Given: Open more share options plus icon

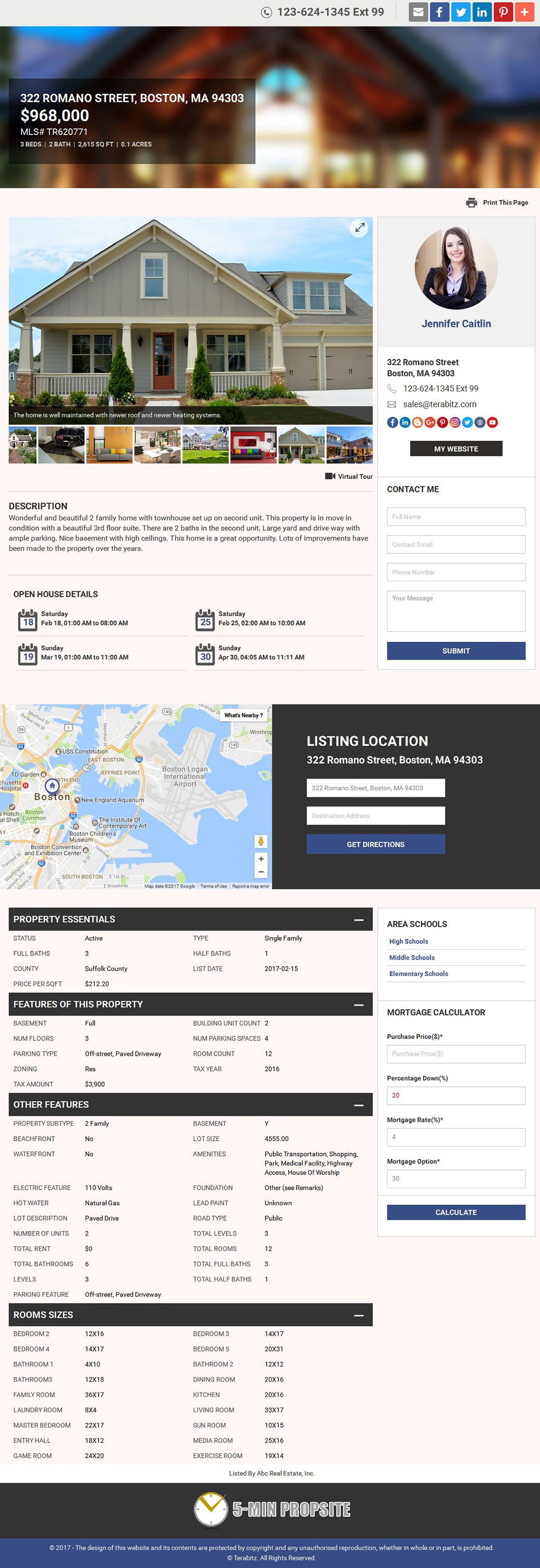Looking at the screenshot, I should click(524, 12).
